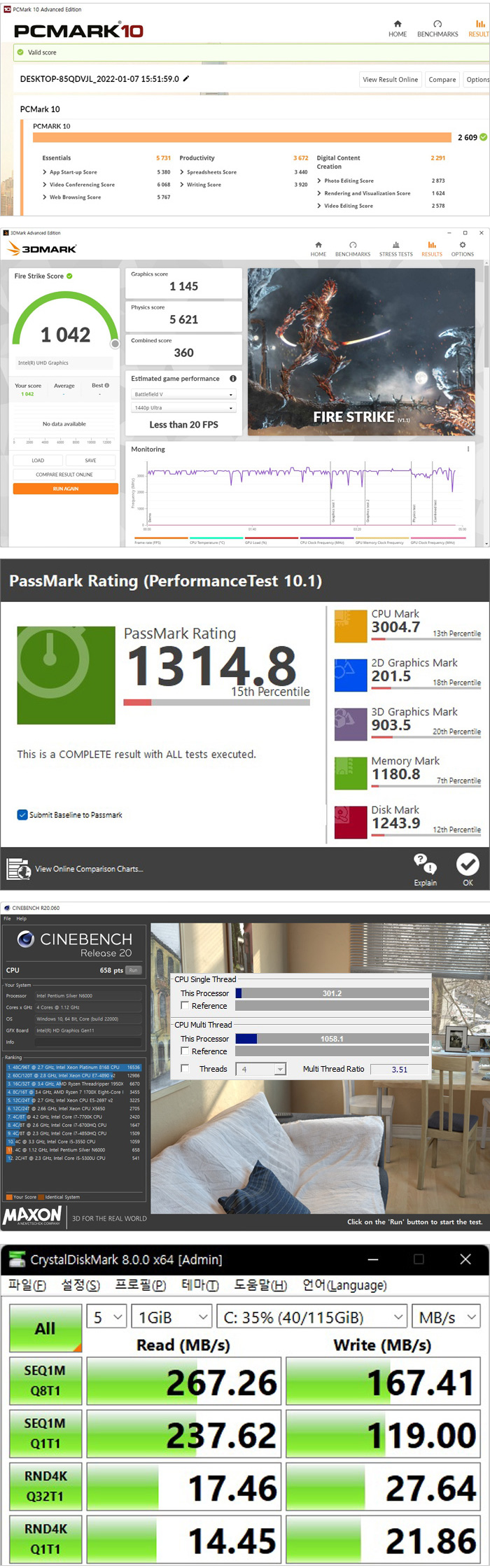Screen dimensions: 490x1568
Task: Check the Threads checkbox in Cinebench
Action: [185, 1068]
